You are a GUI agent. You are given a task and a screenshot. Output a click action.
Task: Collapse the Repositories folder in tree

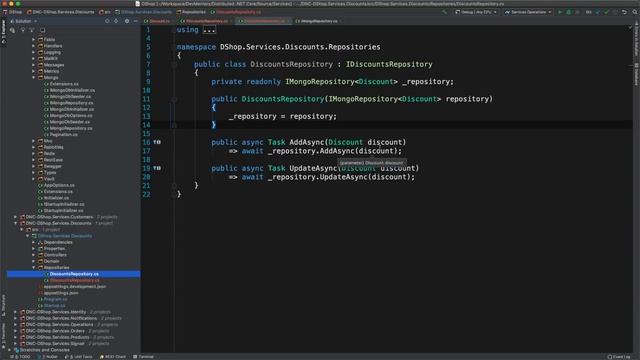(x=33, y=267)
